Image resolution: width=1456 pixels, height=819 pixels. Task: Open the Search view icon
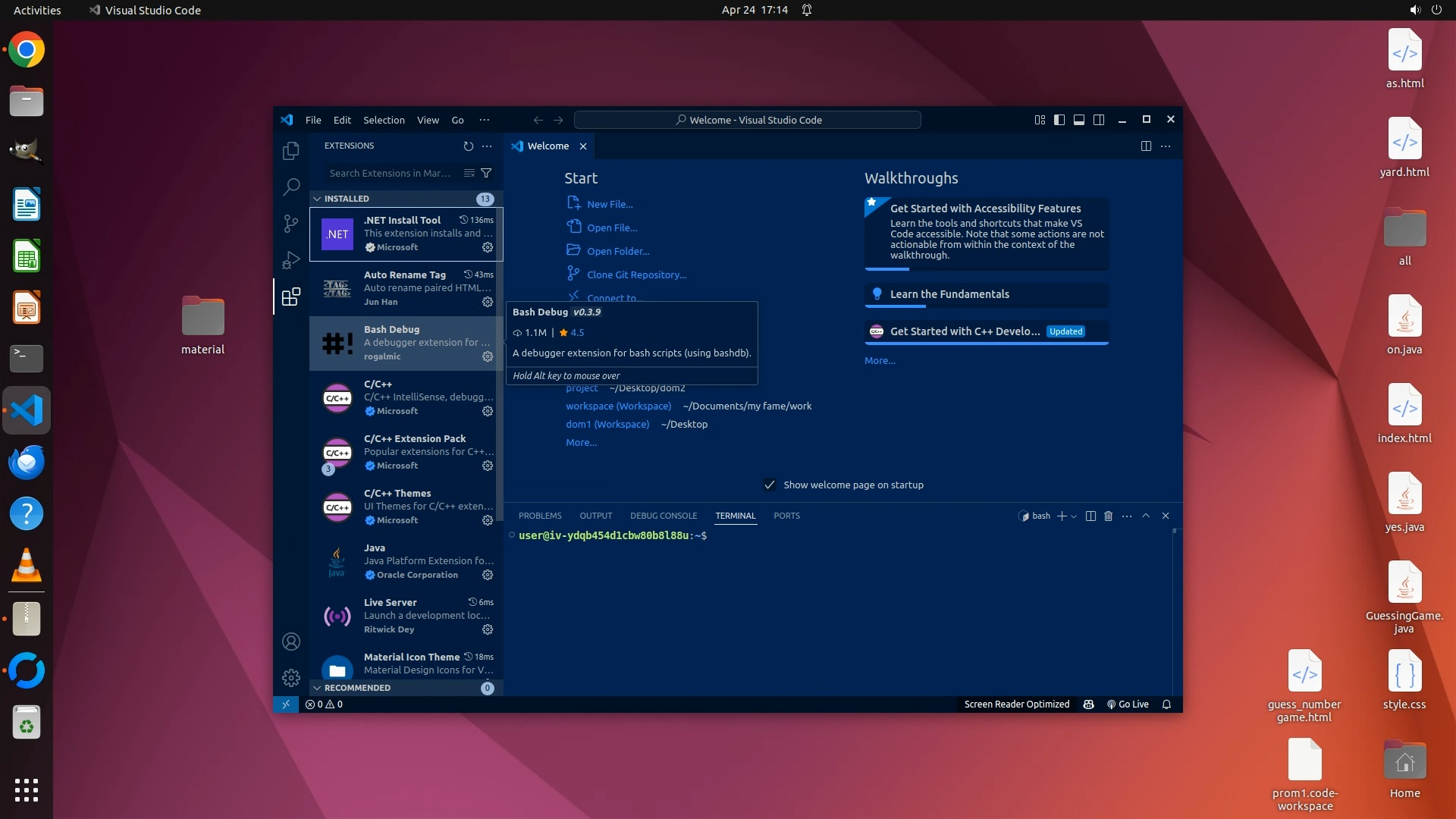pos(291,187)
